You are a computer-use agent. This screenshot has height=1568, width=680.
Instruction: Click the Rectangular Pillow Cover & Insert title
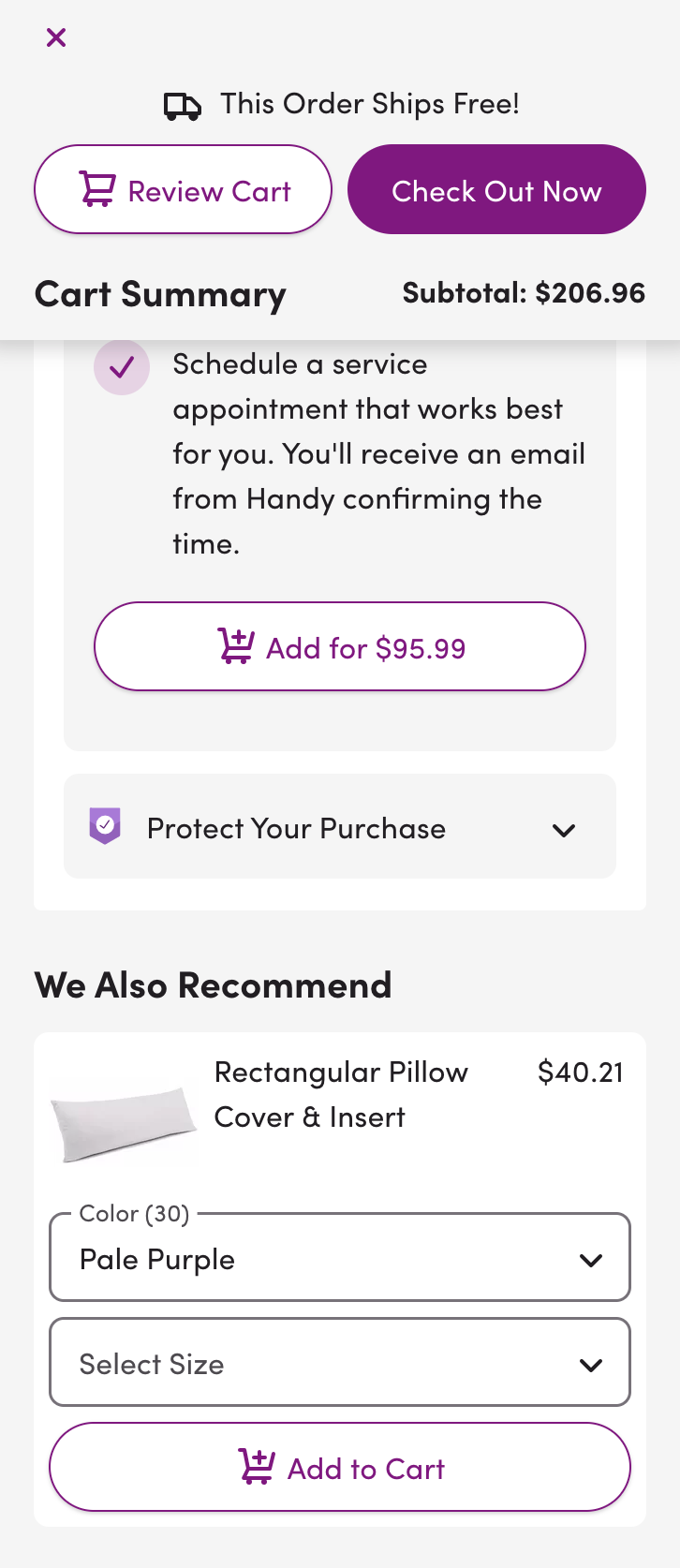[341, 1094]
